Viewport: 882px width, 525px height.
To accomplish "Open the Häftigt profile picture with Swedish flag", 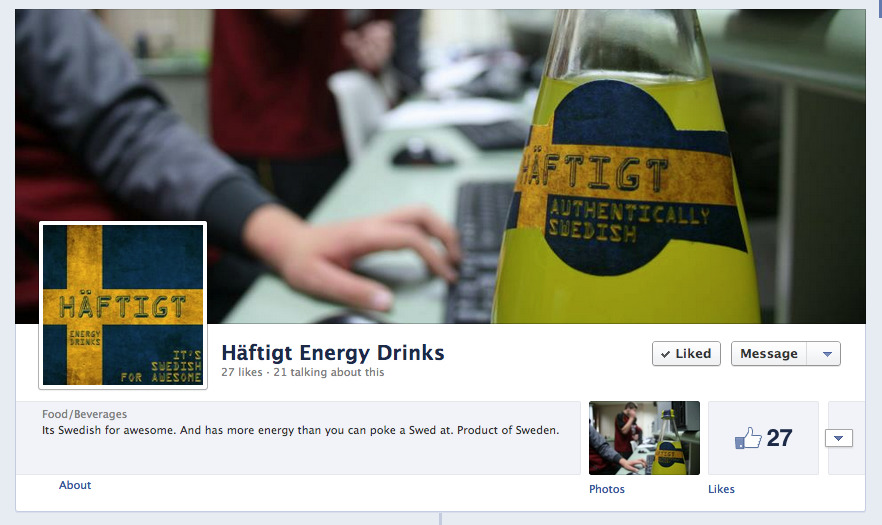I will [122, 305].
